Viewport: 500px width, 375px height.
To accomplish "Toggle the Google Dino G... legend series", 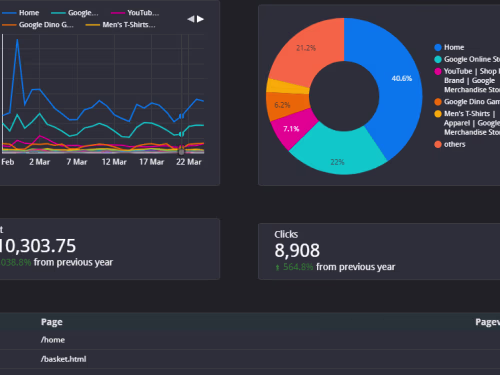I will coord(38,25).
